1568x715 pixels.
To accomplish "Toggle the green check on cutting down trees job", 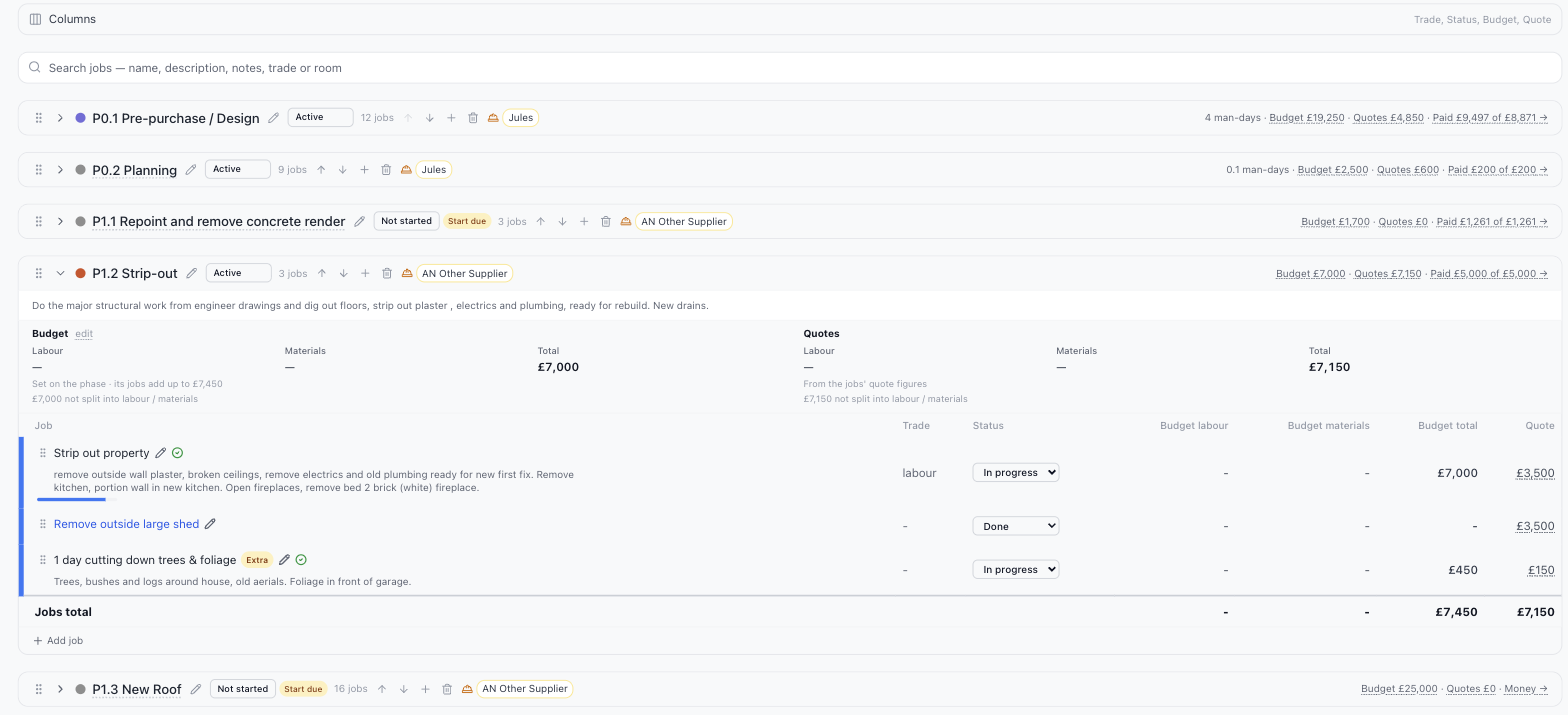I will pos(301,560).
